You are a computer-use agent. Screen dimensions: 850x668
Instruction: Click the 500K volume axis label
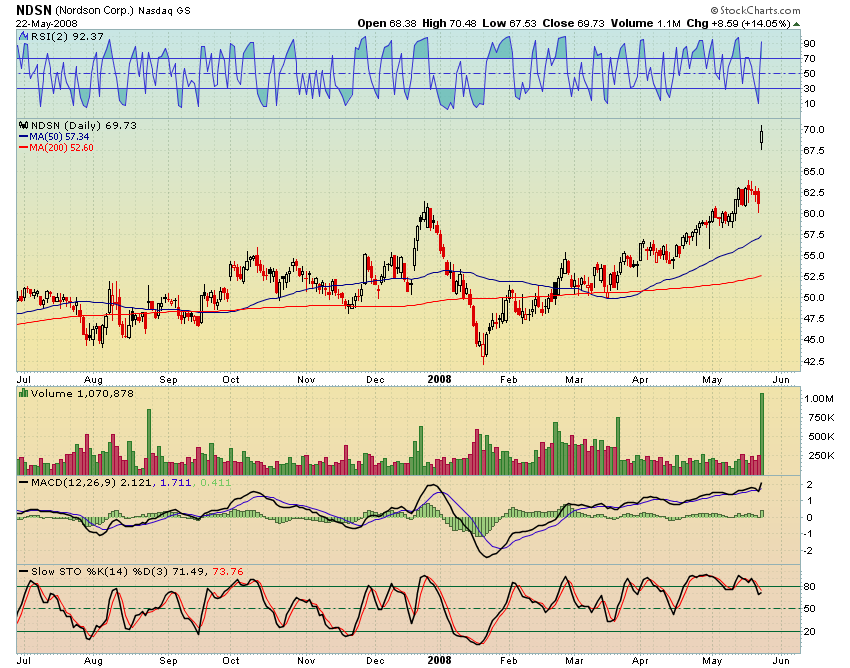point(821,436)
